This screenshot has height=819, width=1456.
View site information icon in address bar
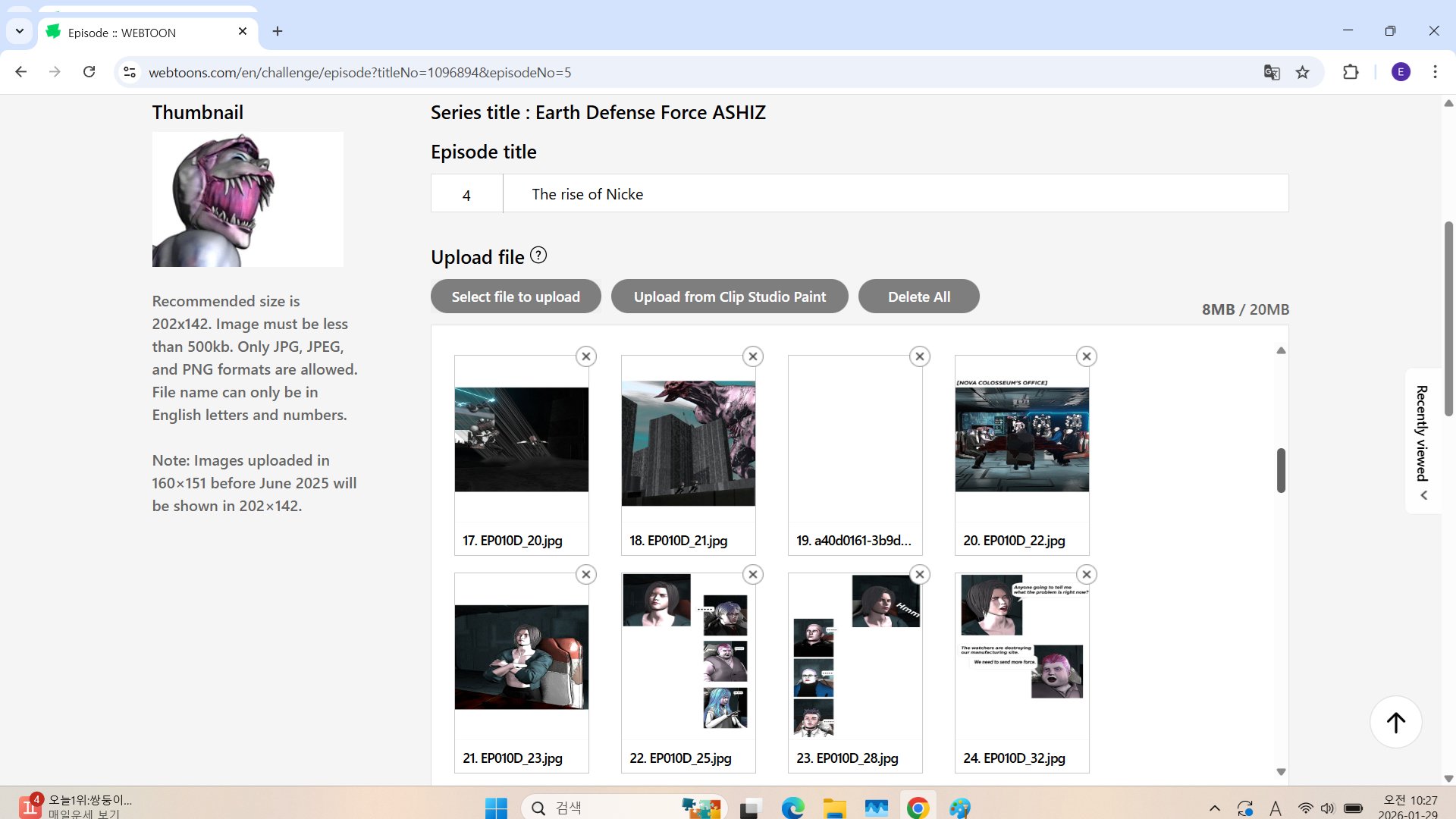tap(130, 72)
